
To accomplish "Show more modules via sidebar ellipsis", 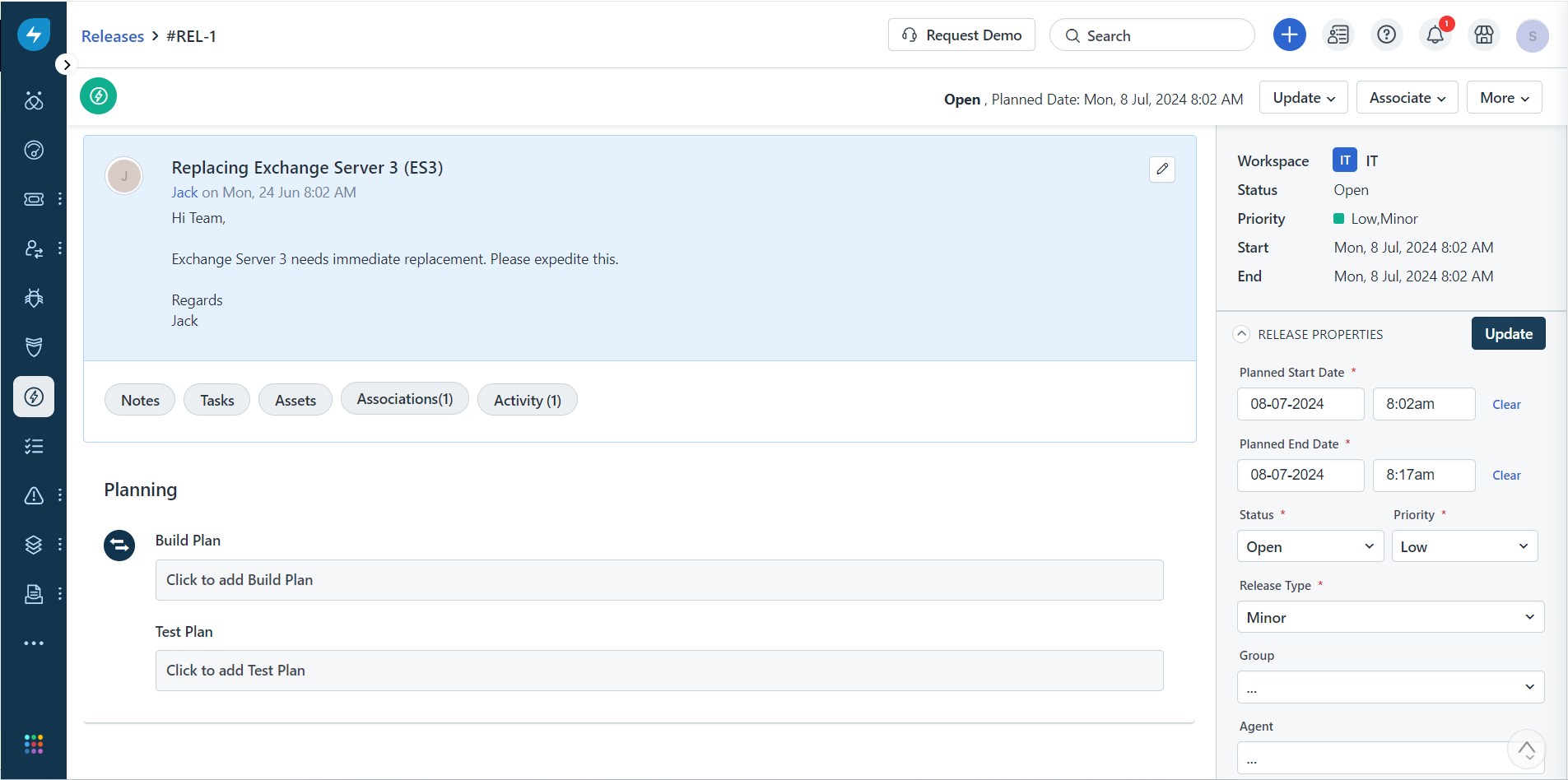I will point(34,643).
